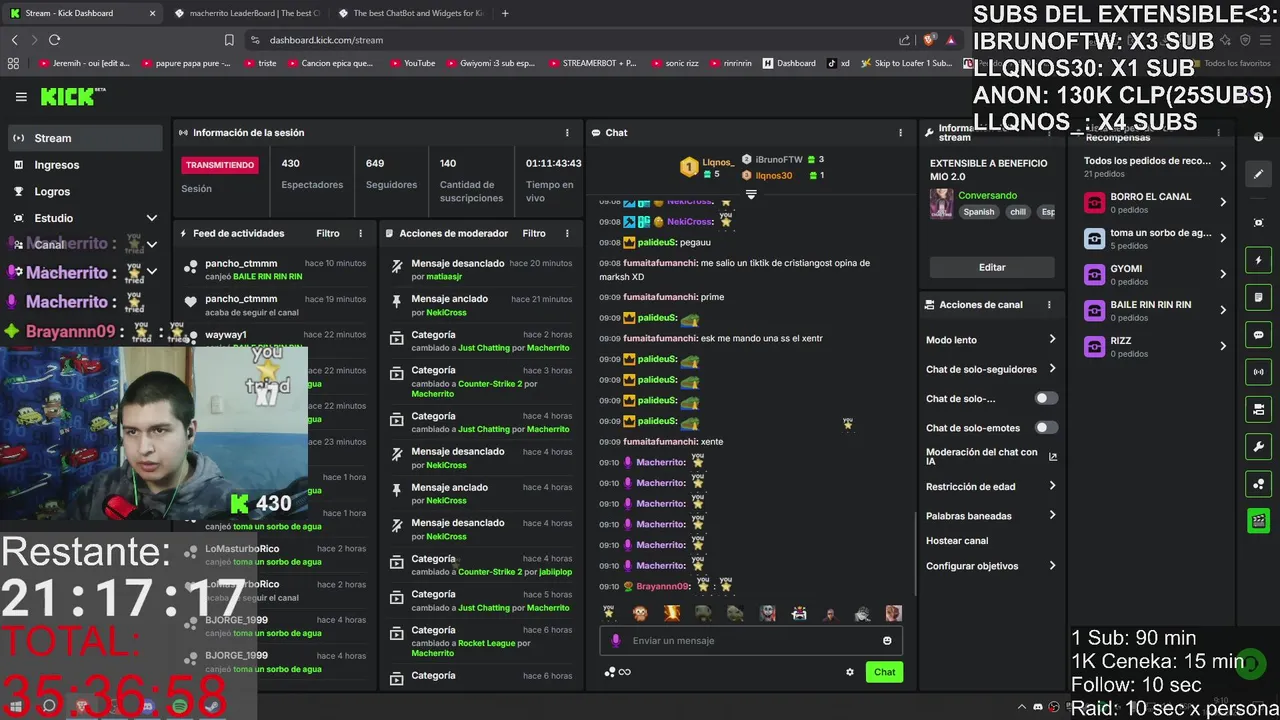Open the speech bubble icon in right rail
Image resolution: width=1280 pixels, height=720 pixels.
[x=1259, y=335]
